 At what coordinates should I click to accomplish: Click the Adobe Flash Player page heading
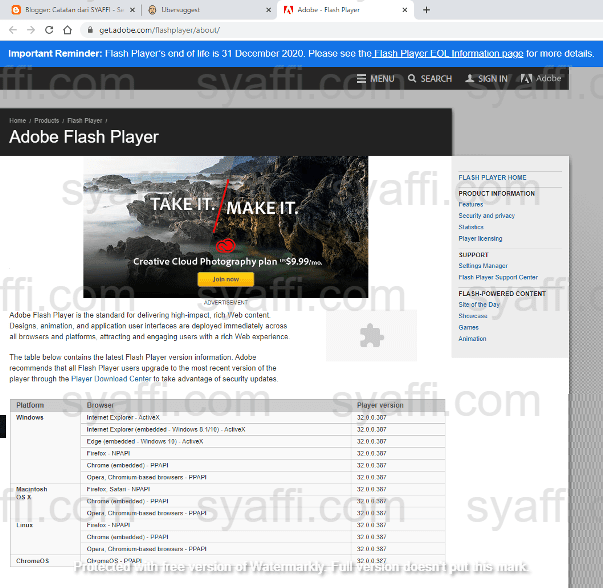click(84, 137)
